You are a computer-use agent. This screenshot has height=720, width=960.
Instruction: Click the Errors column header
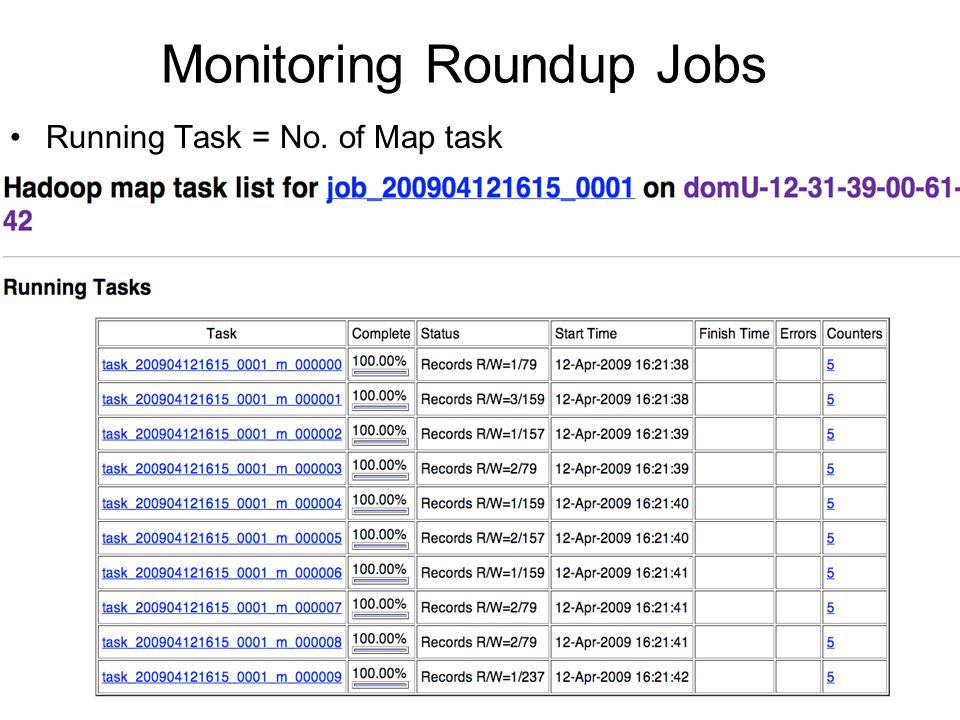pos(798,334)
